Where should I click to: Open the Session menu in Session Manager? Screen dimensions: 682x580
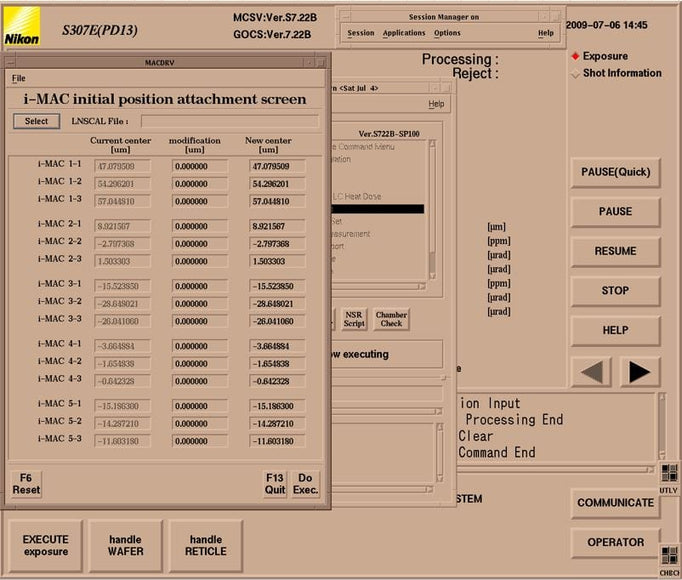click(361, 33)
